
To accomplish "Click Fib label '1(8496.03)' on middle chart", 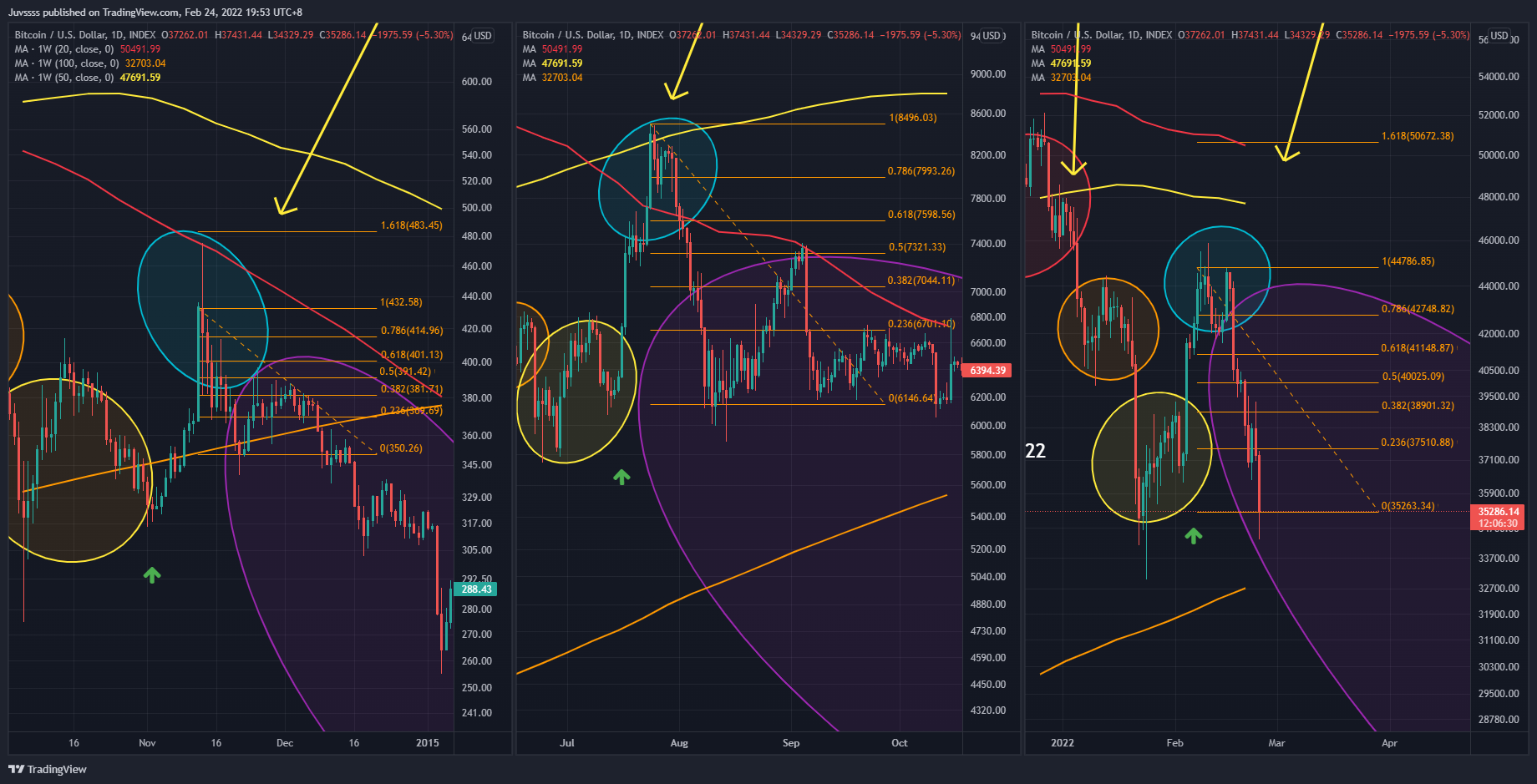I will click(913, 118).
